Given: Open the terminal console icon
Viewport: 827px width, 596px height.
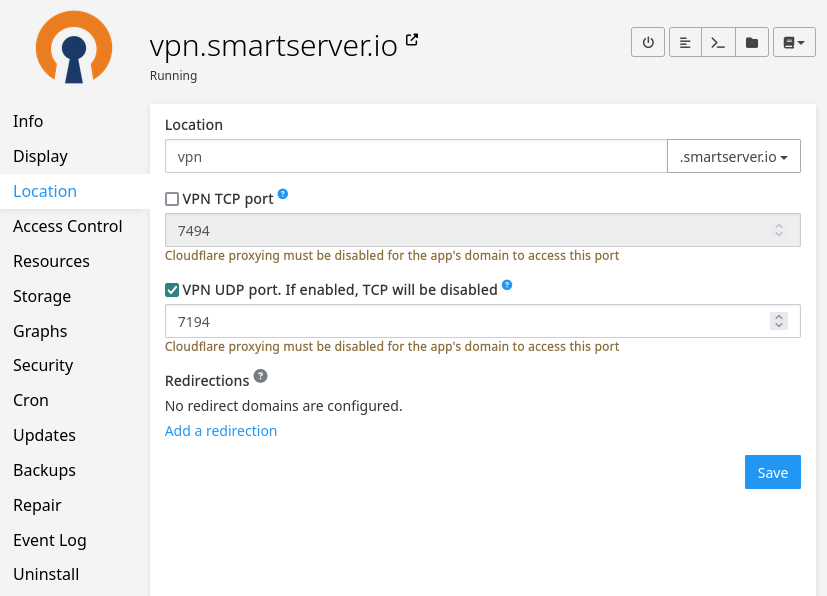Looking at the screenshot, I should coord(717,43).
